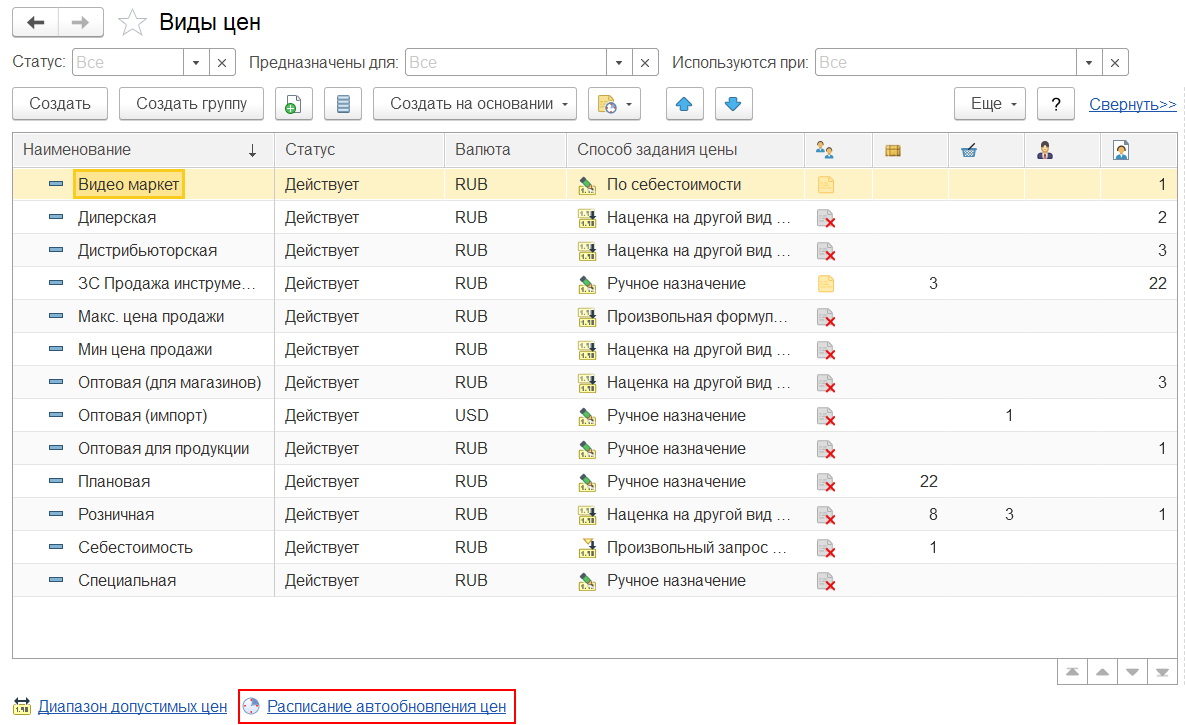Click the Свернуть>> link
Viewport: 1185px width, 725px height.
tap(1132, 104)
